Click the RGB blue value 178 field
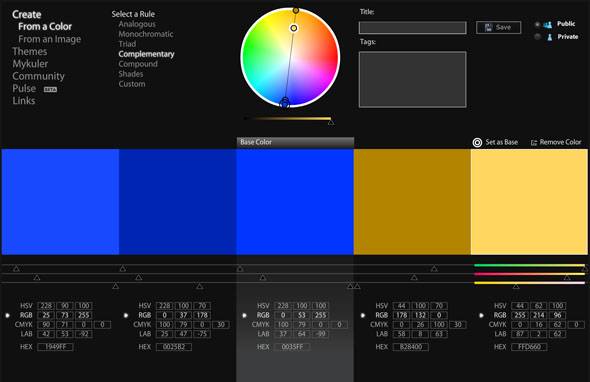 tap(202, 315)
